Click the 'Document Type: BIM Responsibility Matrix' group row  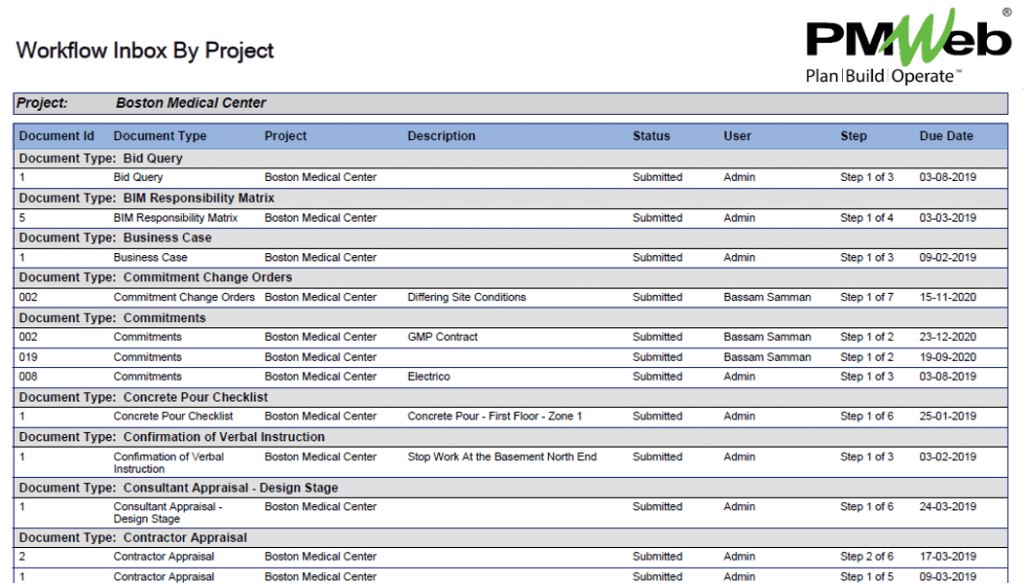(510, 198)
